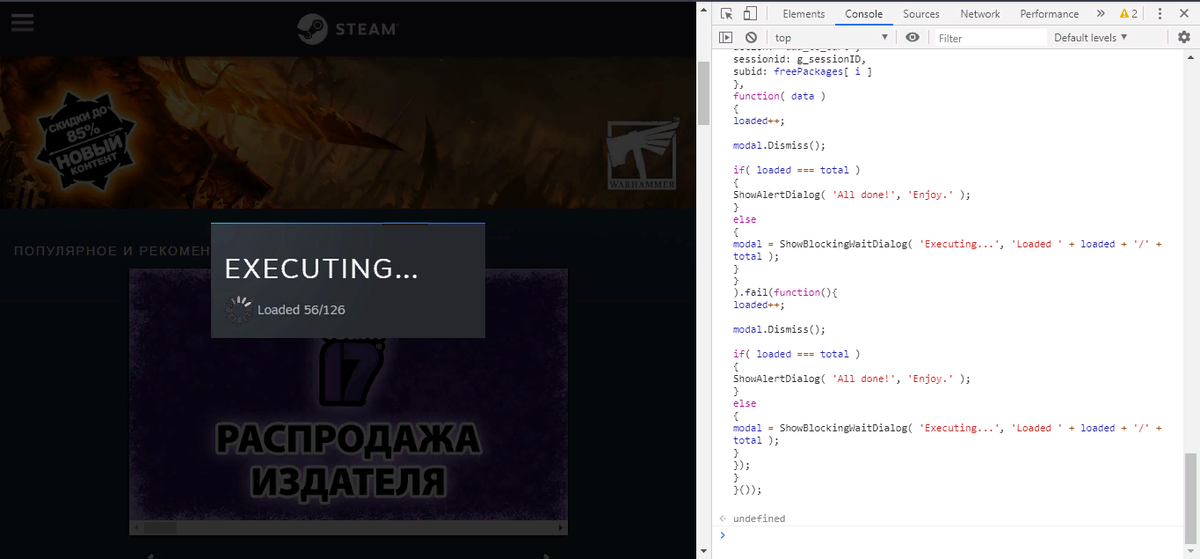1200x559 pixels.
Task: Click the Warhammer logo on the banner
Action: [x=642, y=157]
